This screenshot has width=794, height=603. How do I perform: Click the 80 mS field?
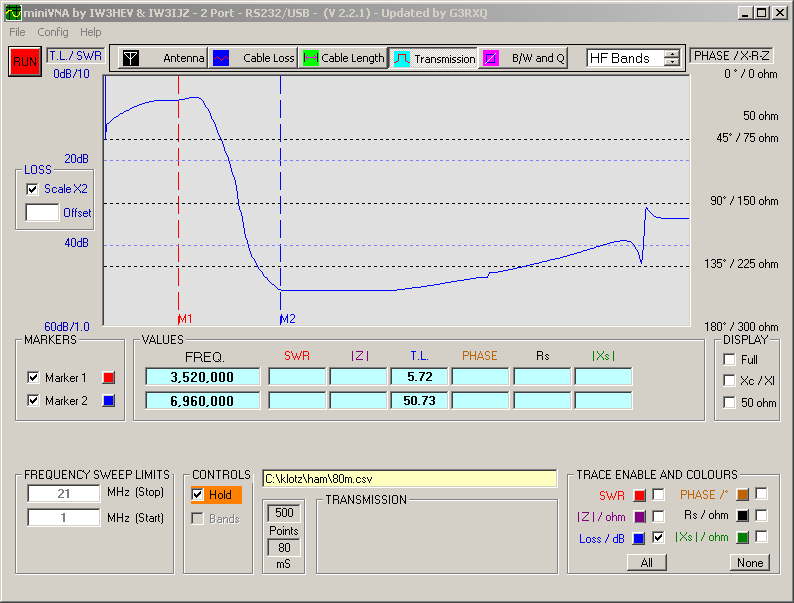pos(284,547)
